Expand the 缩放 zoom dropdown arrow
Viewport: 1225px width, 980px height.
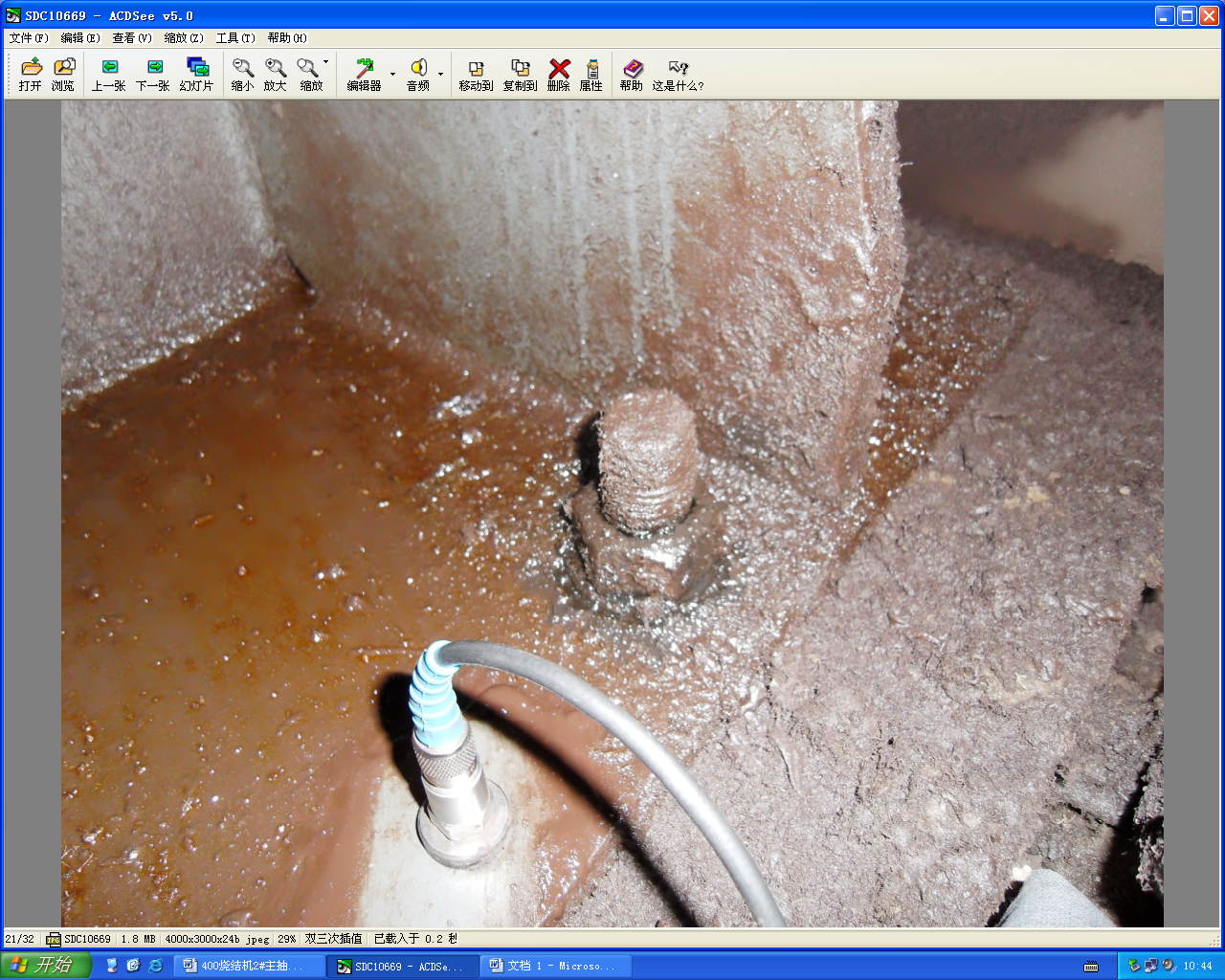326,62
